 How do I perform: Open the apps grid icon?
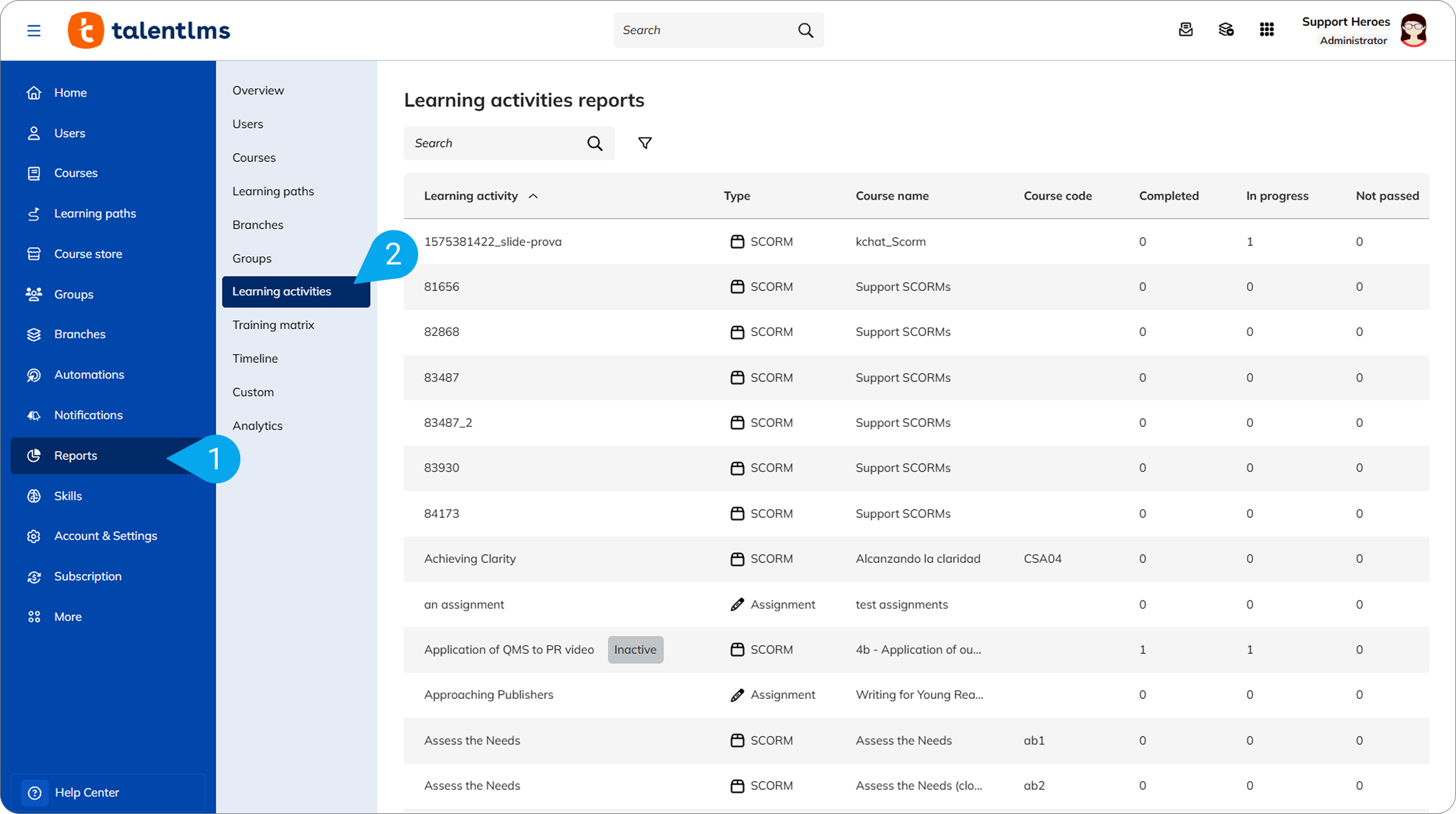click(1266, 30)
